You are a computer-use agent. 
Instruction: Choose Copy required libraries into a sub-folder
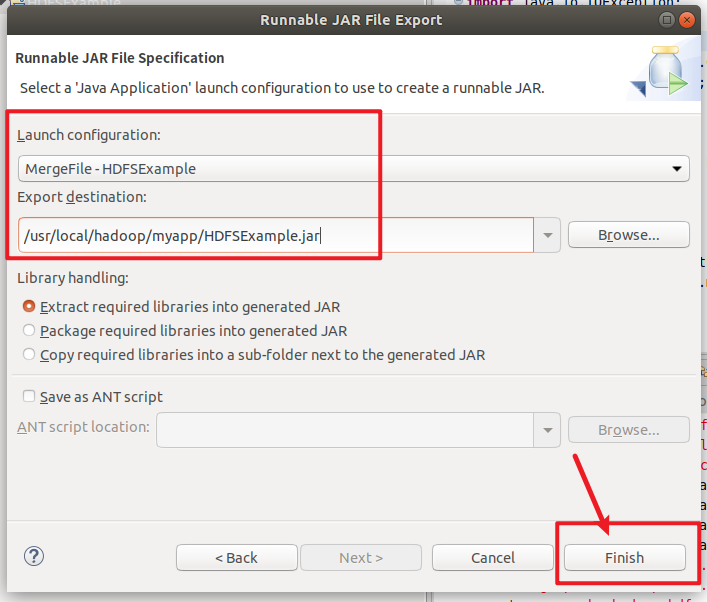tap(30, 354)
